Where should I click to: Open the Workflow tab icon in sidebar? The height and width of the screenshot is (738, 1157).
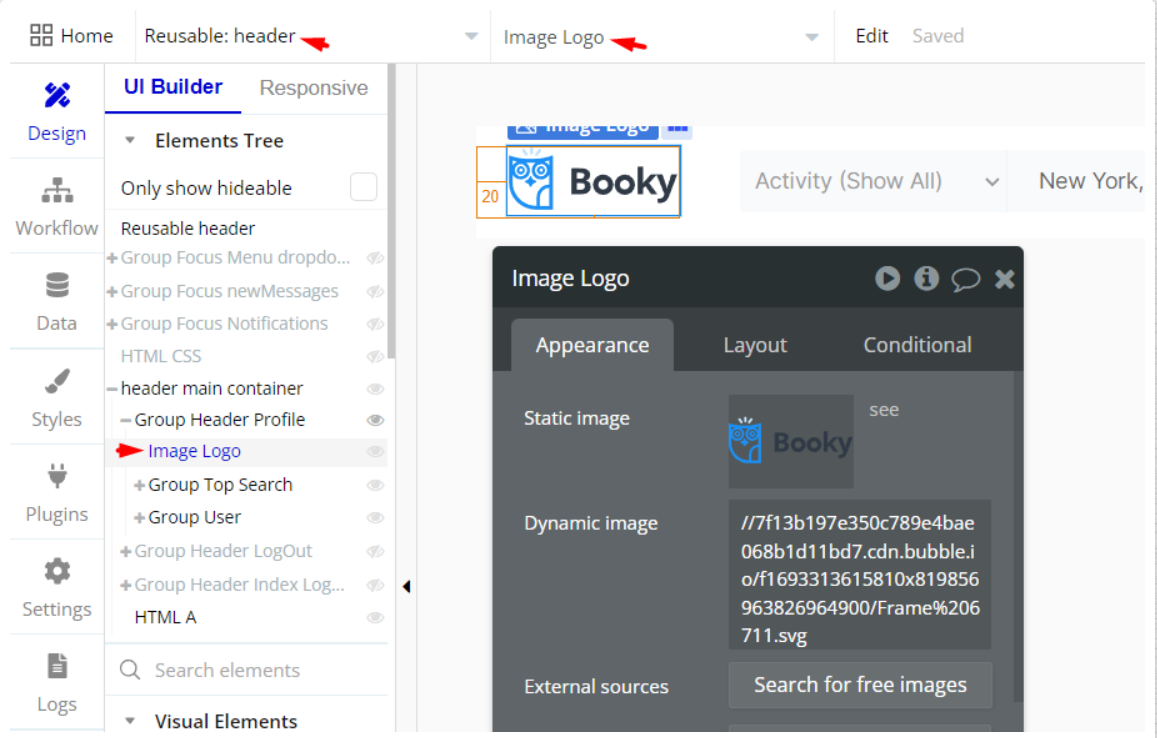coord(57,190)
